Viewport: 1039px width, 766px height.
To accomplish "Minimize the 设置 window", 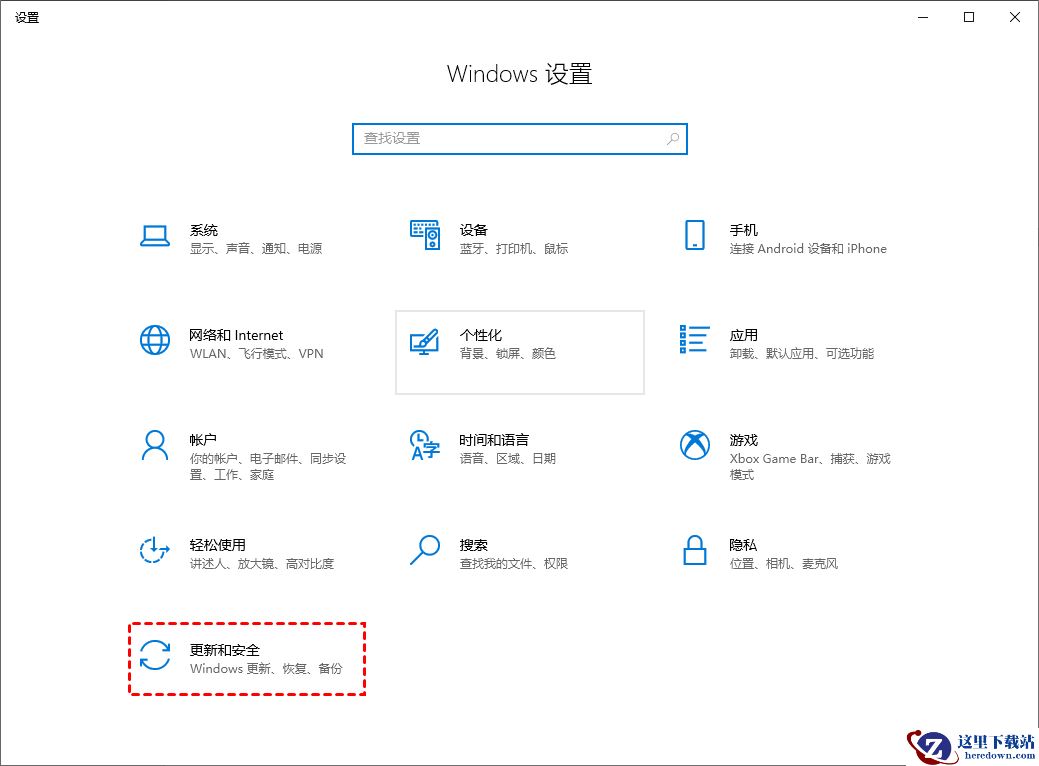I will pyautogui.click(x=923, y=17).
